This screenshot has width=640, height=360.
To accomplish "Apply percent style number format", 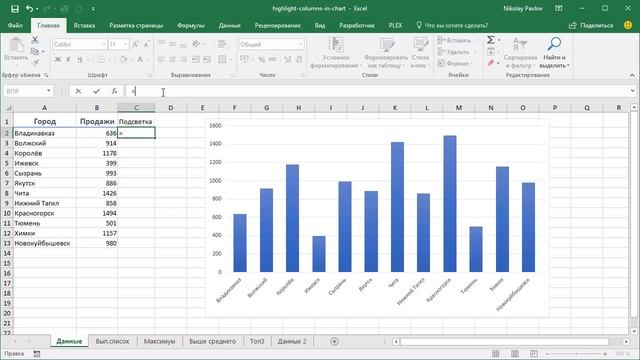I will point(262,60).
